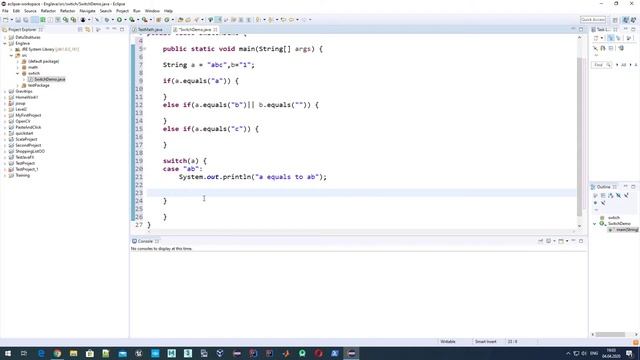
Task: Toggle Mark Occurrences in the toolbar
Action: click(218, 20)
